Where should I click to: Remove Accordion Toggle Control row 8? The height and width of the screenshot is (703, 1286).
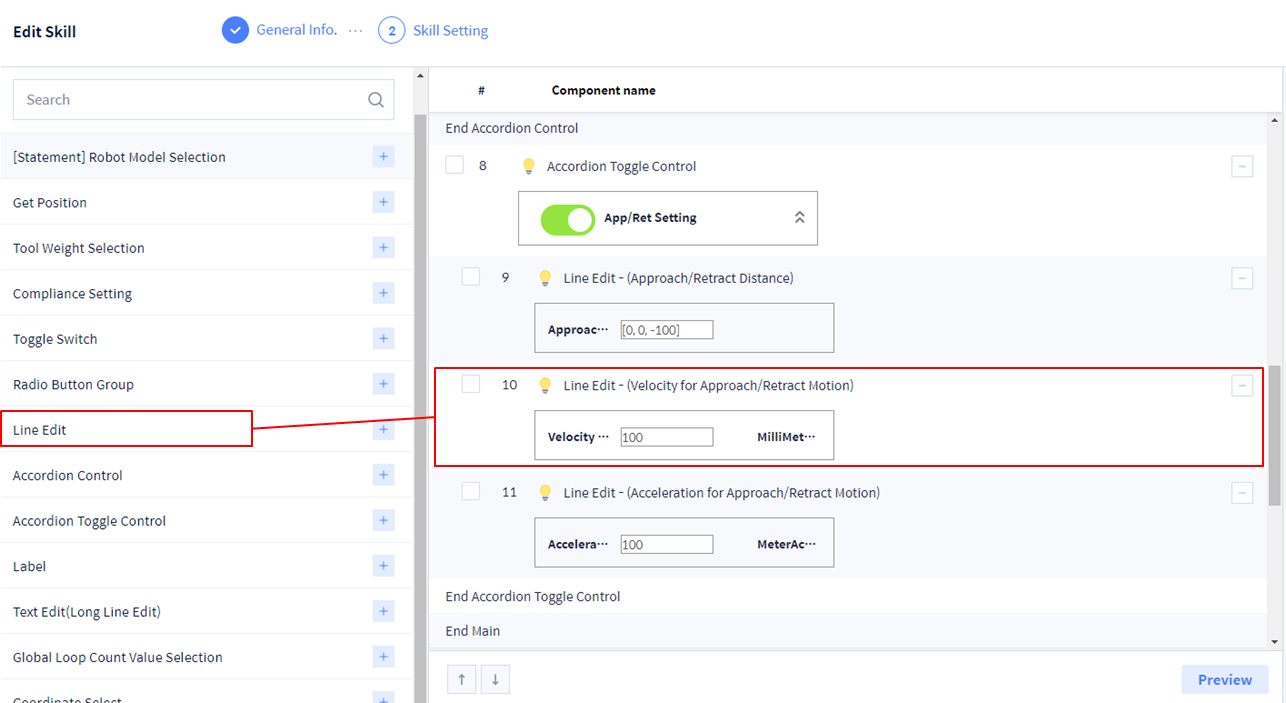click(1242, 167)
